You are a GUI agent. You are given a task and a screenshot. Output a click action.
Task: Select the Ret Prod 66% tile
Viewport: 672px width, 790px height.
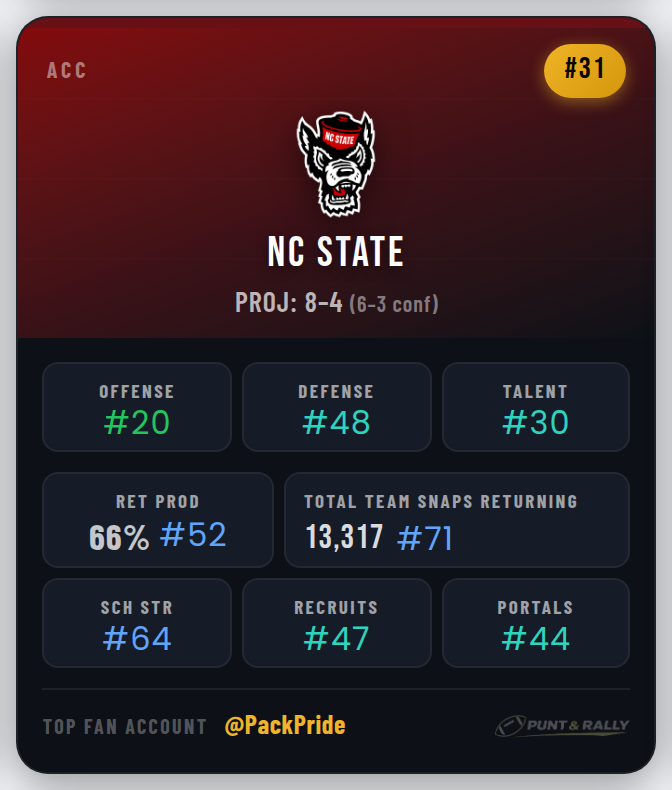coord(158,520)
